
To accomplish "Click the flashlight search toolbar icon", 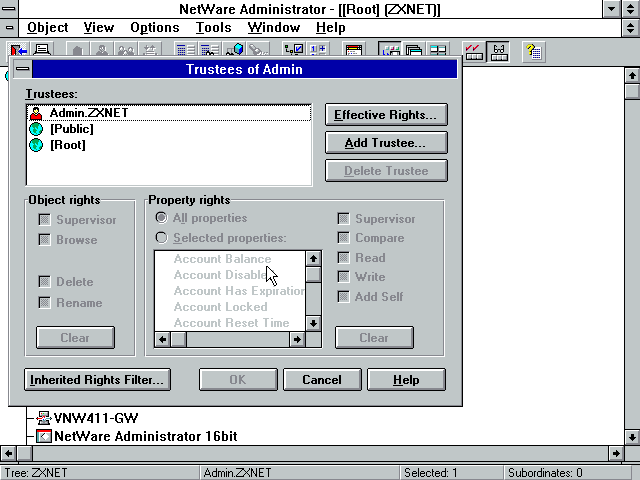I will (x=258, y=50).
